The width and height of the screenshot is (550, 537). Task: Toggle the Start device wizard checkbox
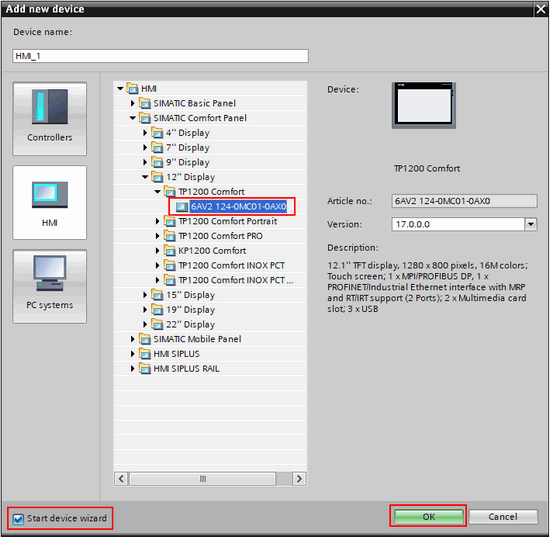[x=18, y=518]
